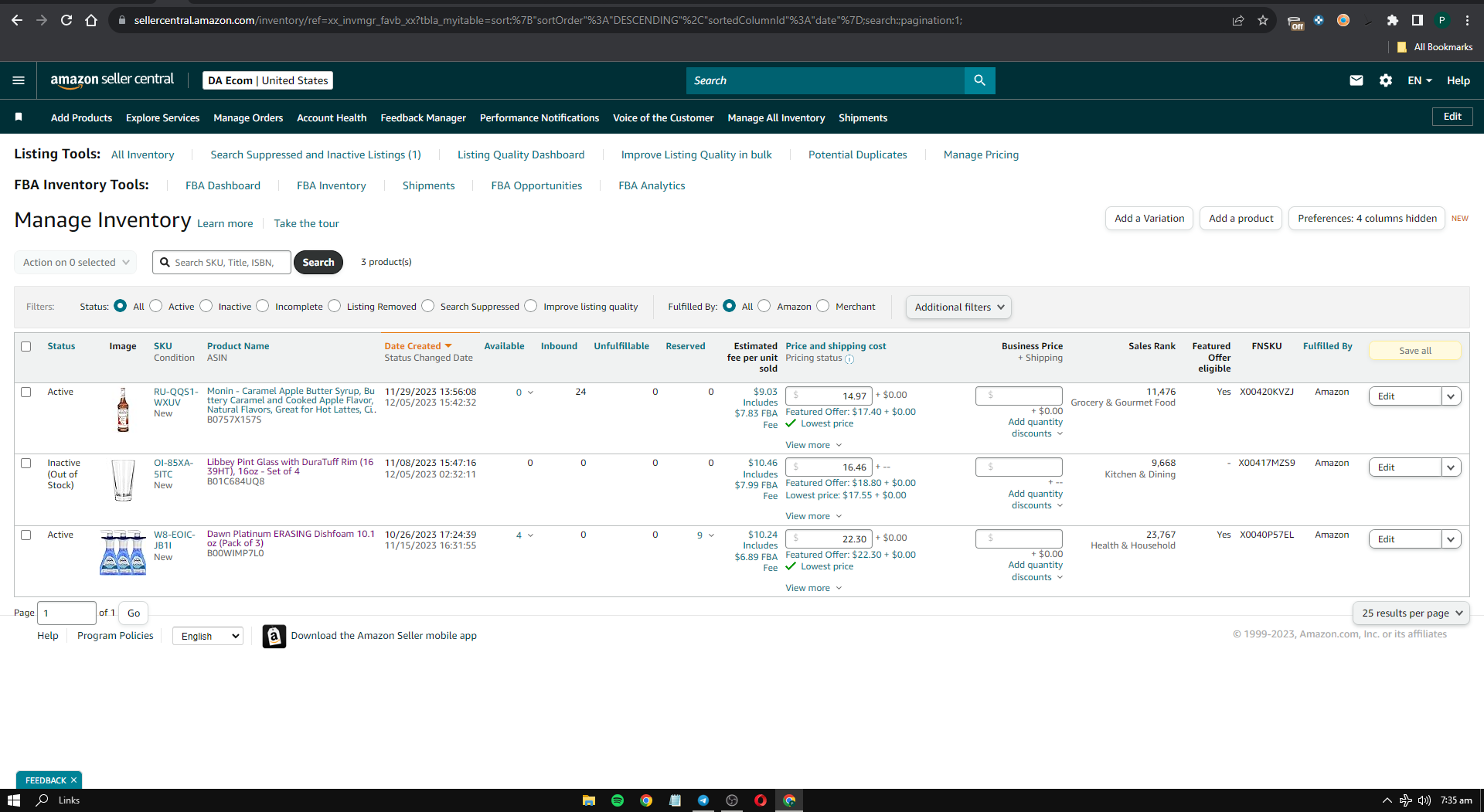This screenshot has width=1484, height=812.
Task: Open settings gear icon
Action: click(x=1386, y=80)
